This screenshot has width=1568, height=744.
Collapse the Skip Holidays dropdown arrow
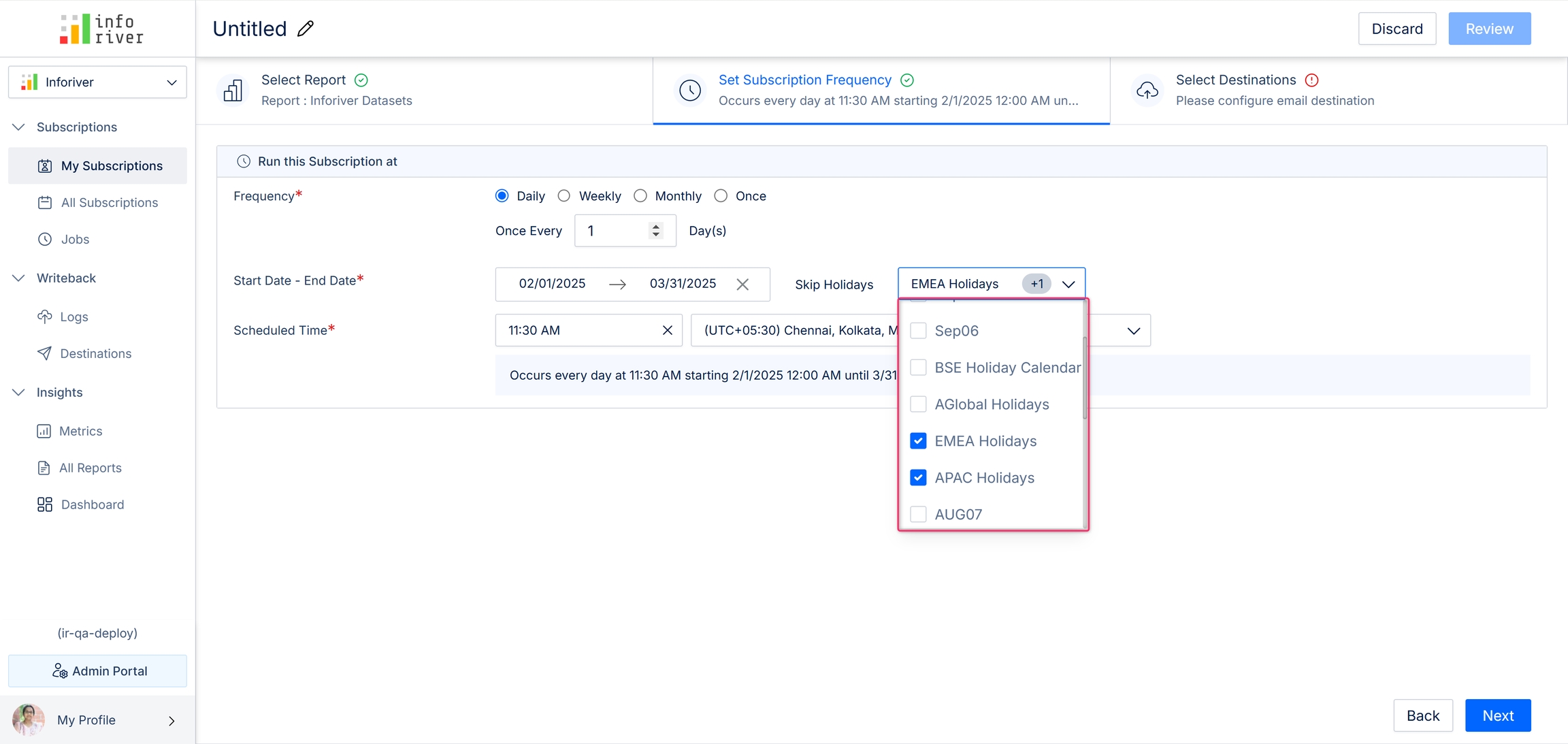click(x=1068, y=285)
